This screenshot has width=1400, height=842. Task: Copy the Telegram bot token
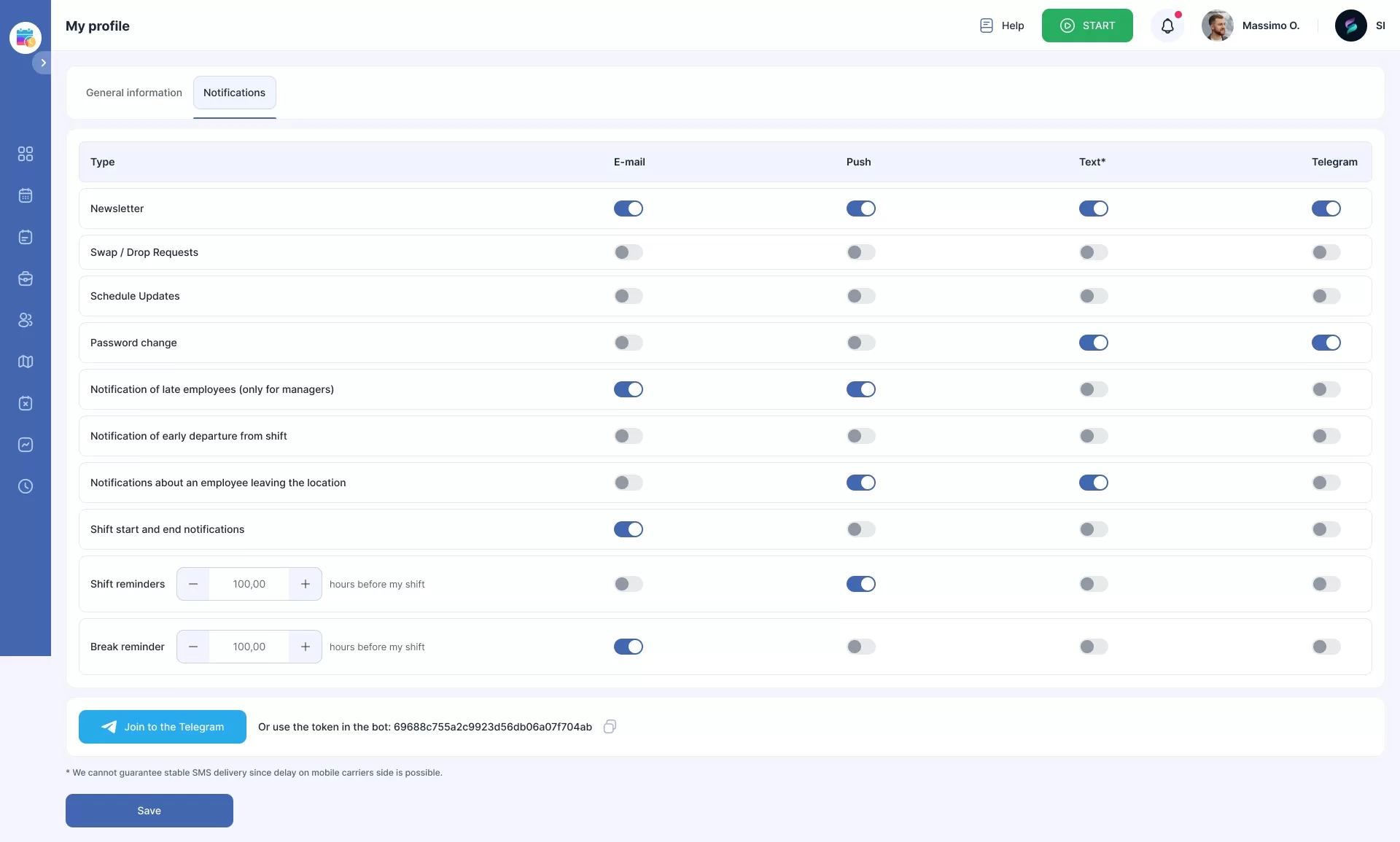pos(610,726)
